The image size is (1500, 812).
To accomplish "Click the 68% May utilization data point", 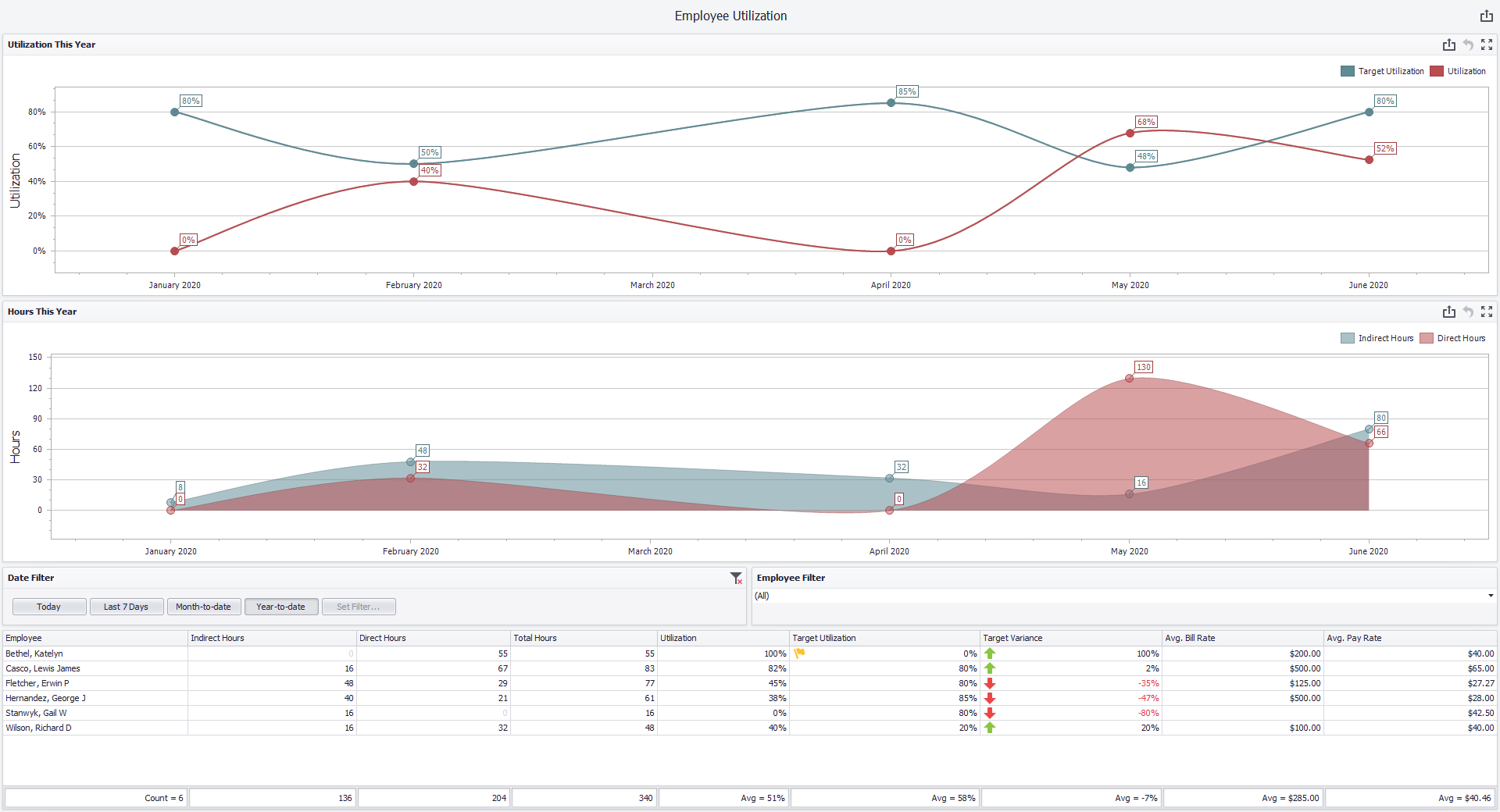I will 1130,133.
